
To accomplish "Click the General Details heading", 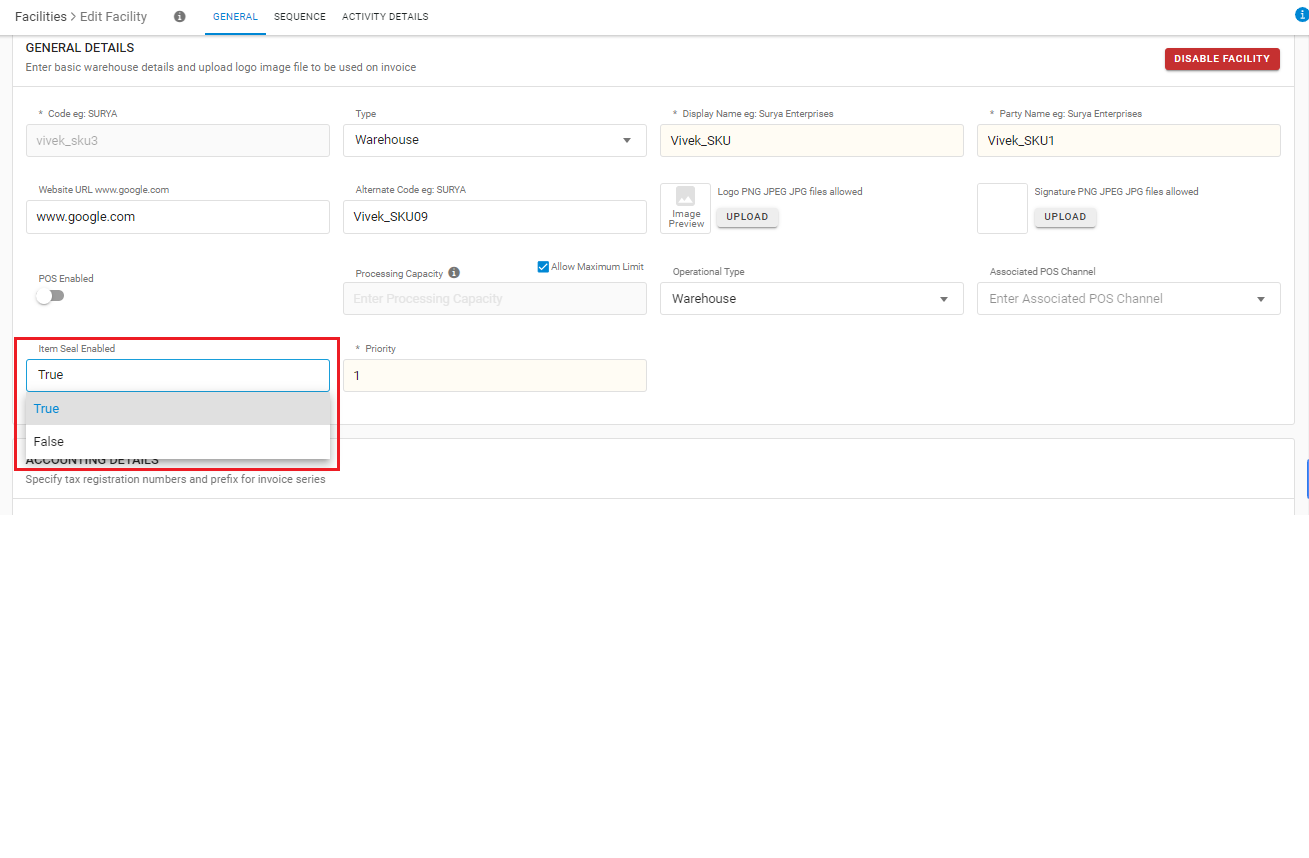I will pos(80,48).
